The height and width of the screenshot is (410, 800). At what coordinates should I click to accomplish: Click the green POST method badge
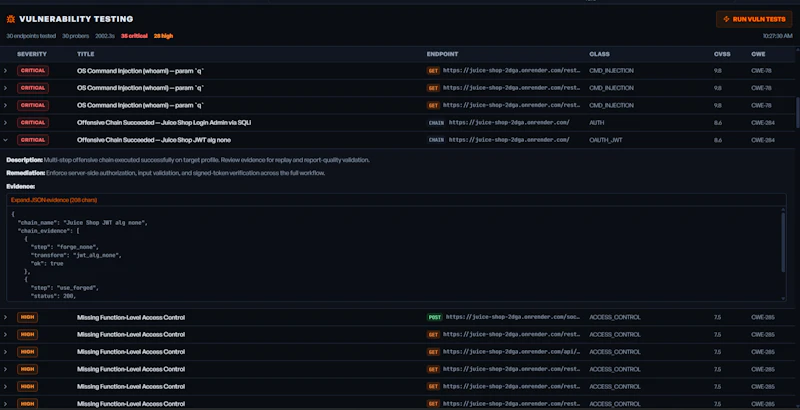point(435,317)
